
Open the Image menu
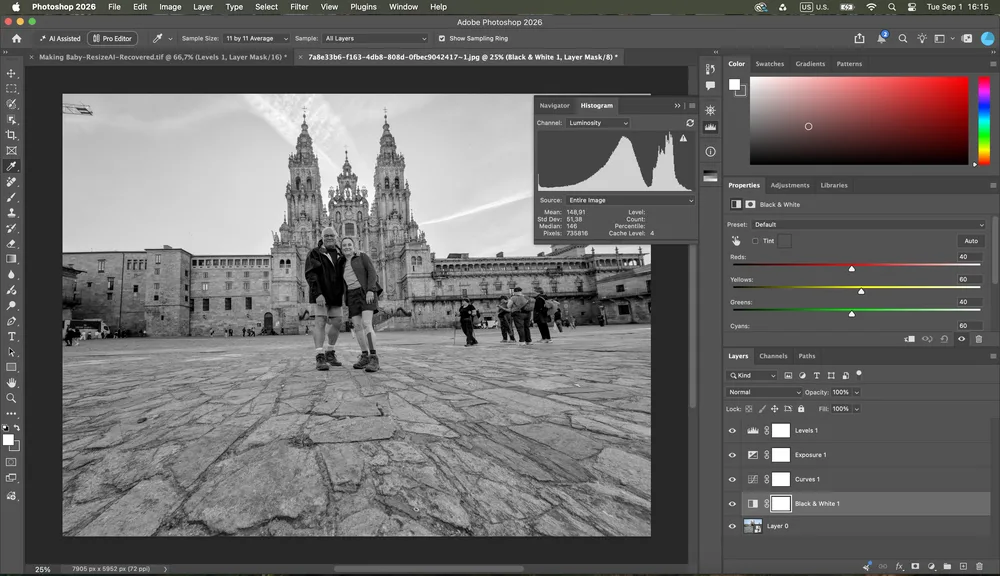[170, 7]
